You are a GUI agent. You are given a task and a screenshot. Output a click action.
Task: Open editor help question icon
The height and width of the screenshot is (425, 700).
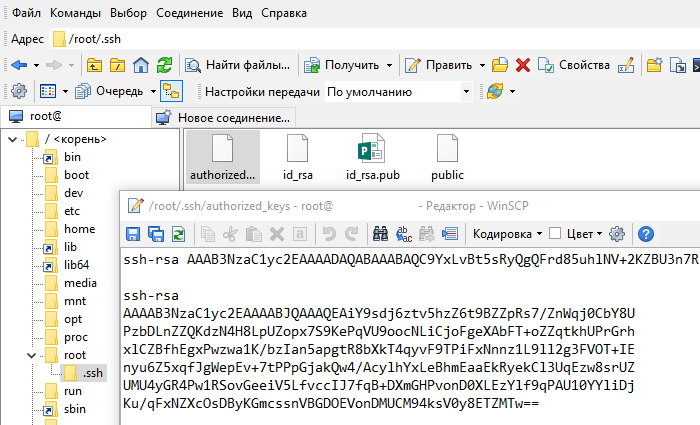[646, 234]
